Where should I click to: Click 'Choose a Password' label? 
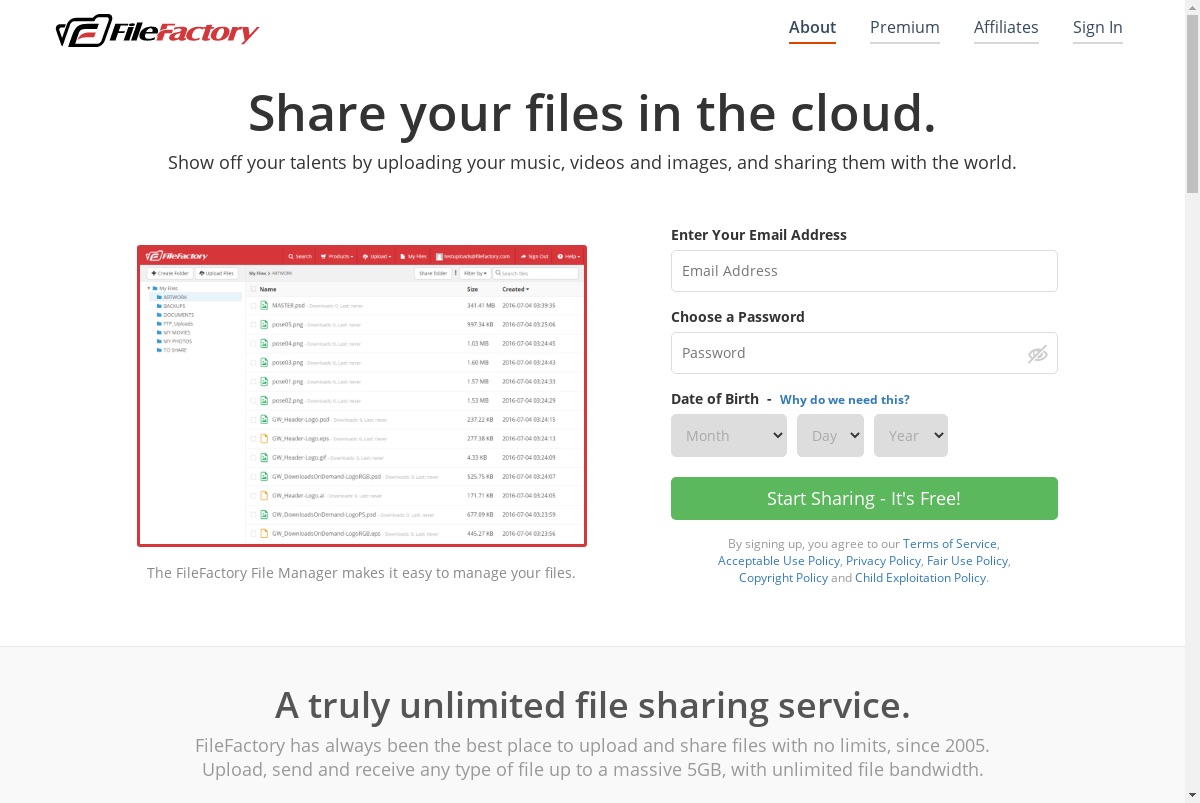738,317
